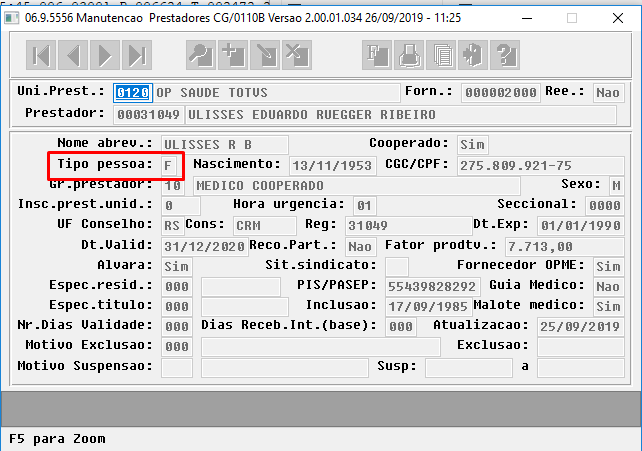Click Dt.Exp field 01/01/1990
The image size is (642, 451).
point(581,226)
